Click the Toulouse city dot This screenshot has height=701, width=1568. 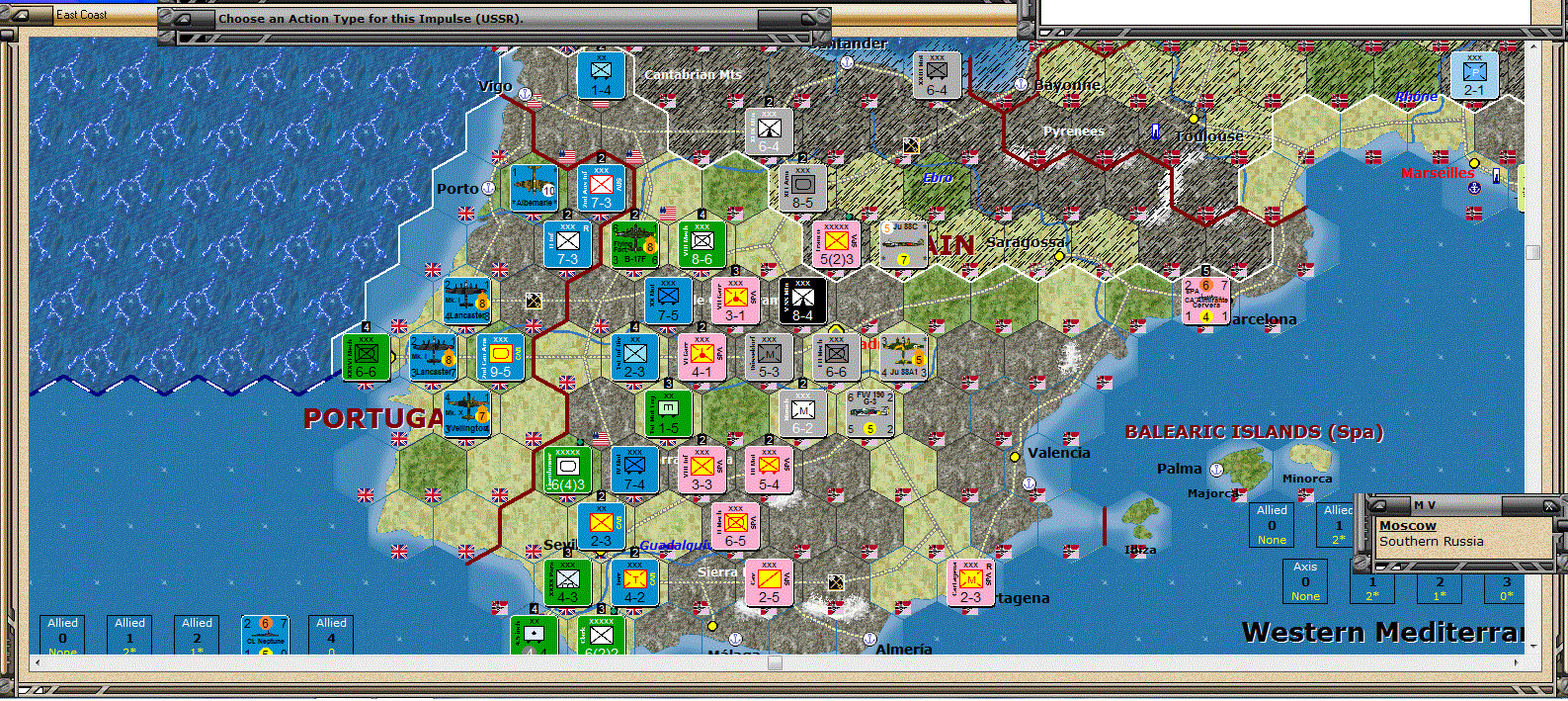1194,119
